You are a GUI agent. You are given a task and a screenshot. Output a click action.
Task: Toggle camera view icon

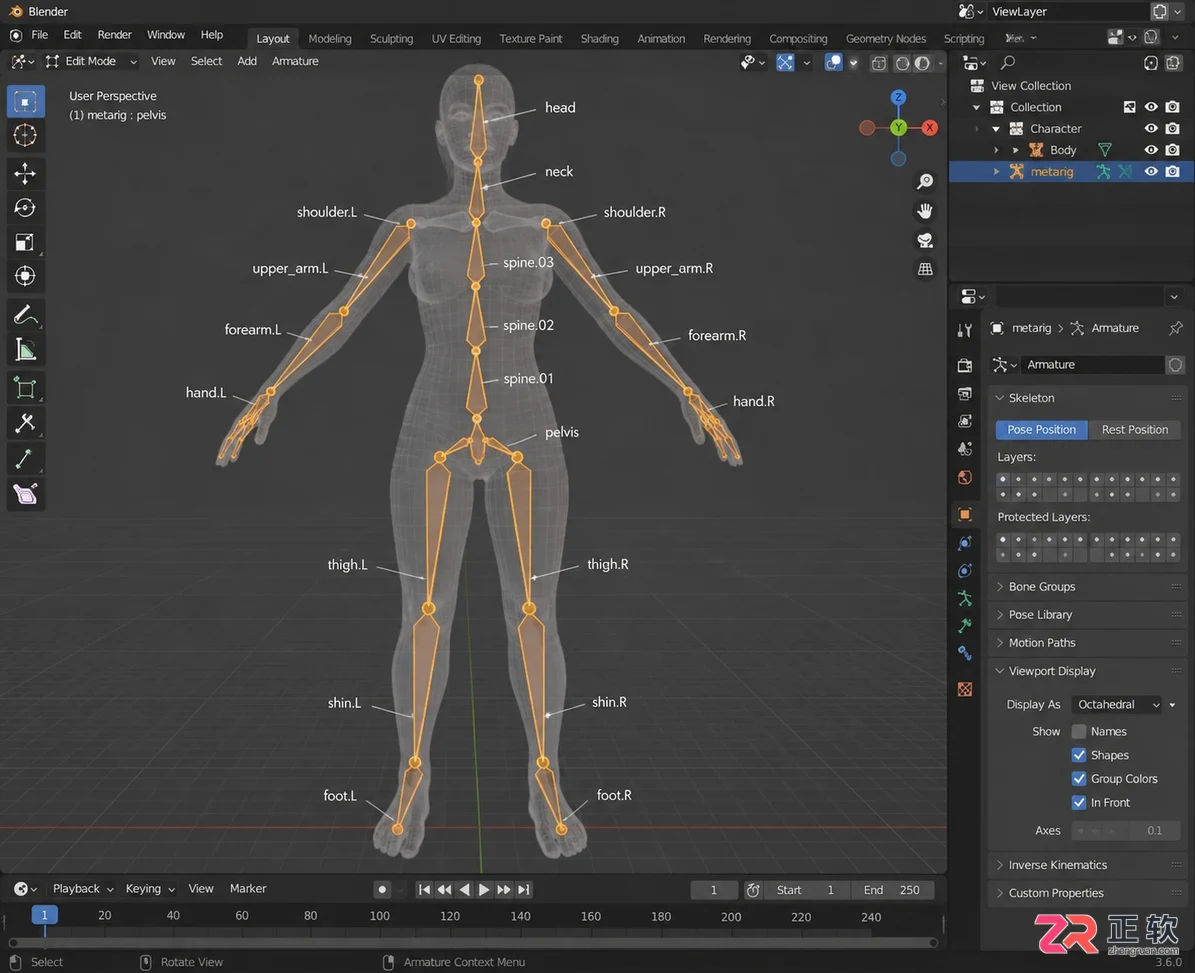[x=925, y=241]
